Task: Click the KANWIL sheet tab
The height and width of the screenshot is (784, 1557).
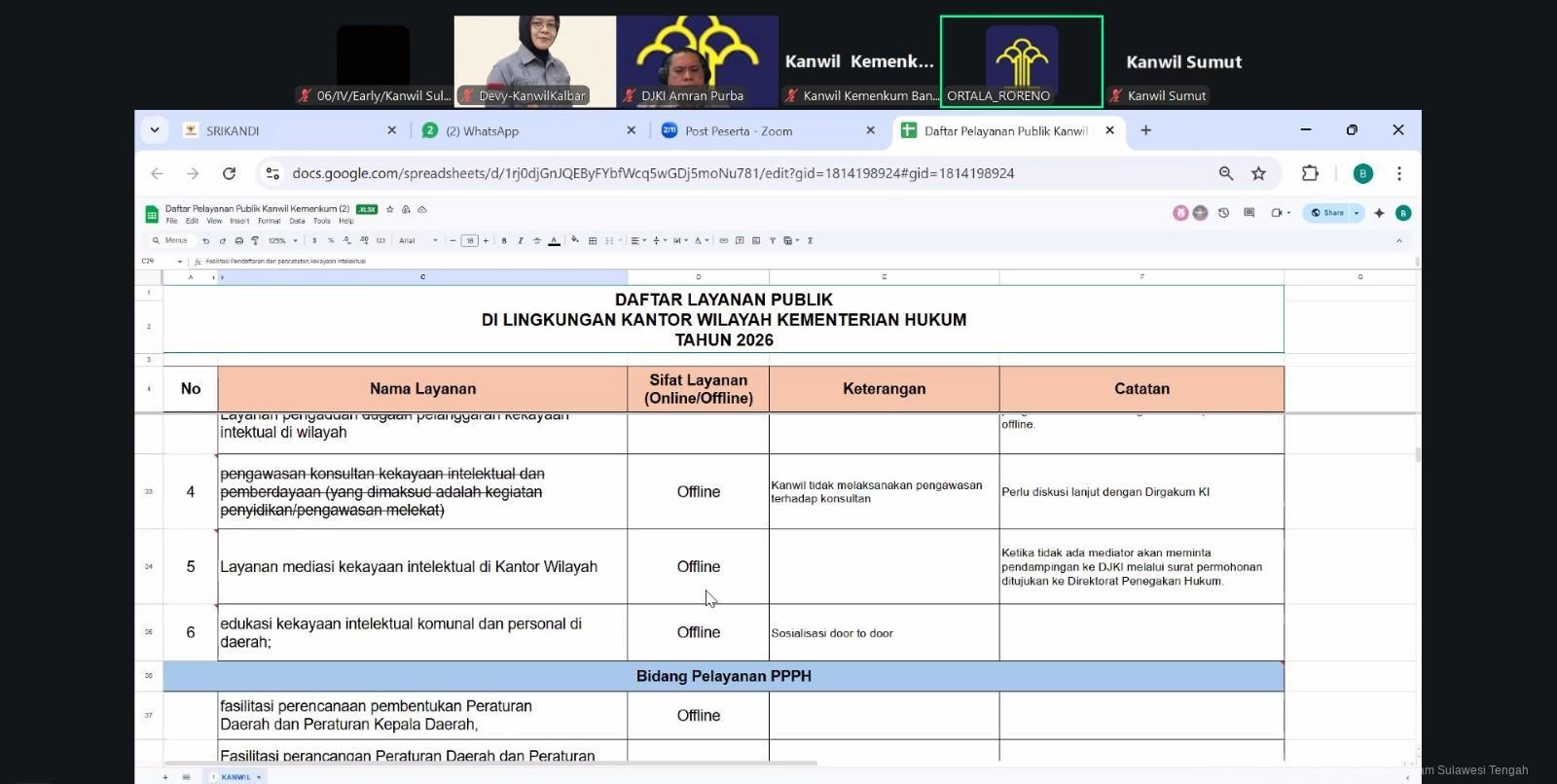Action: click(236, 777)
